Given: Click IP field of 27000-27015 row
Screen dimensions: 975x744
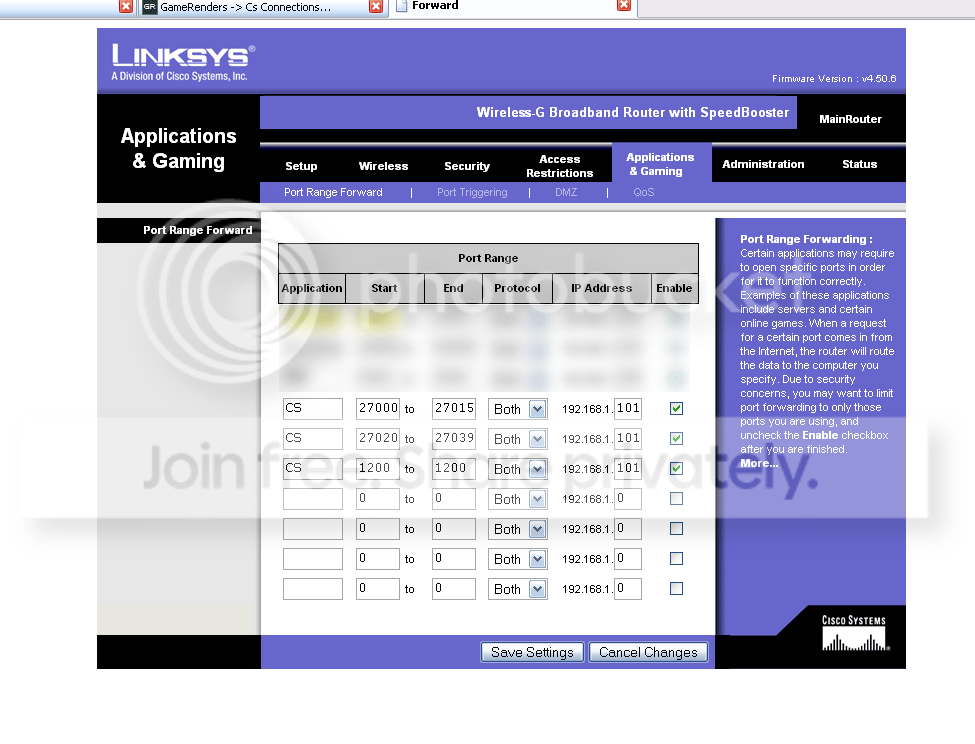Looking at the screenshot, I should click(628, 408).
